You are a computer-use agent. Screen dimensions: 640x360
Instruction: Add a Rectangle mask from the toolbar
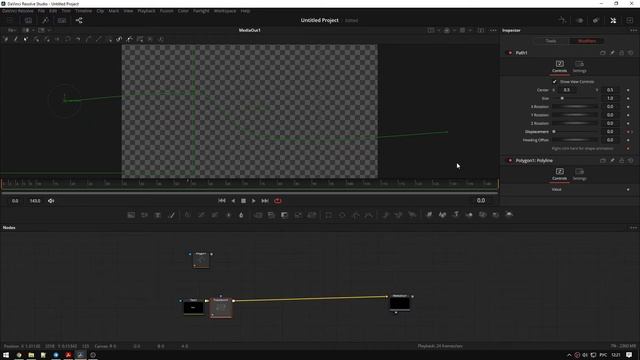(329, 215)
